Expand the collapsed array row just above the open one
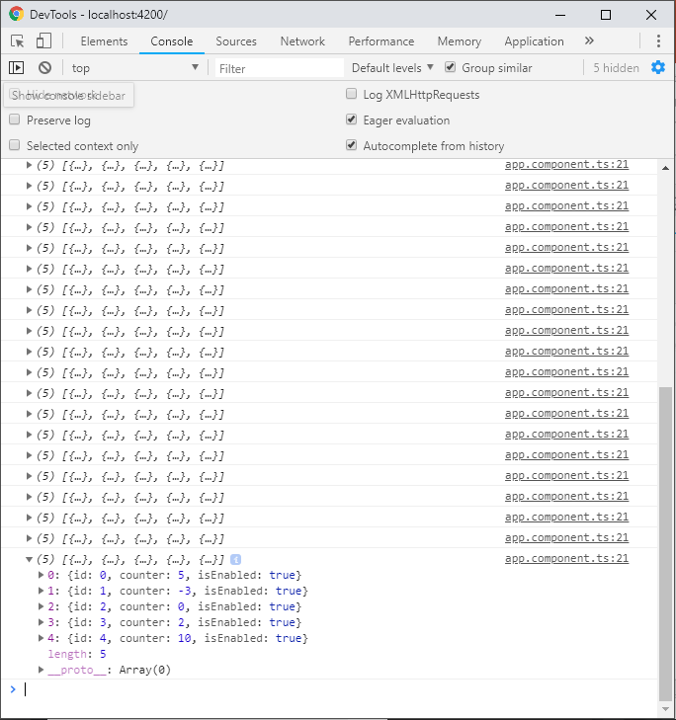676x720 pixels. click(x=29, y=538)
